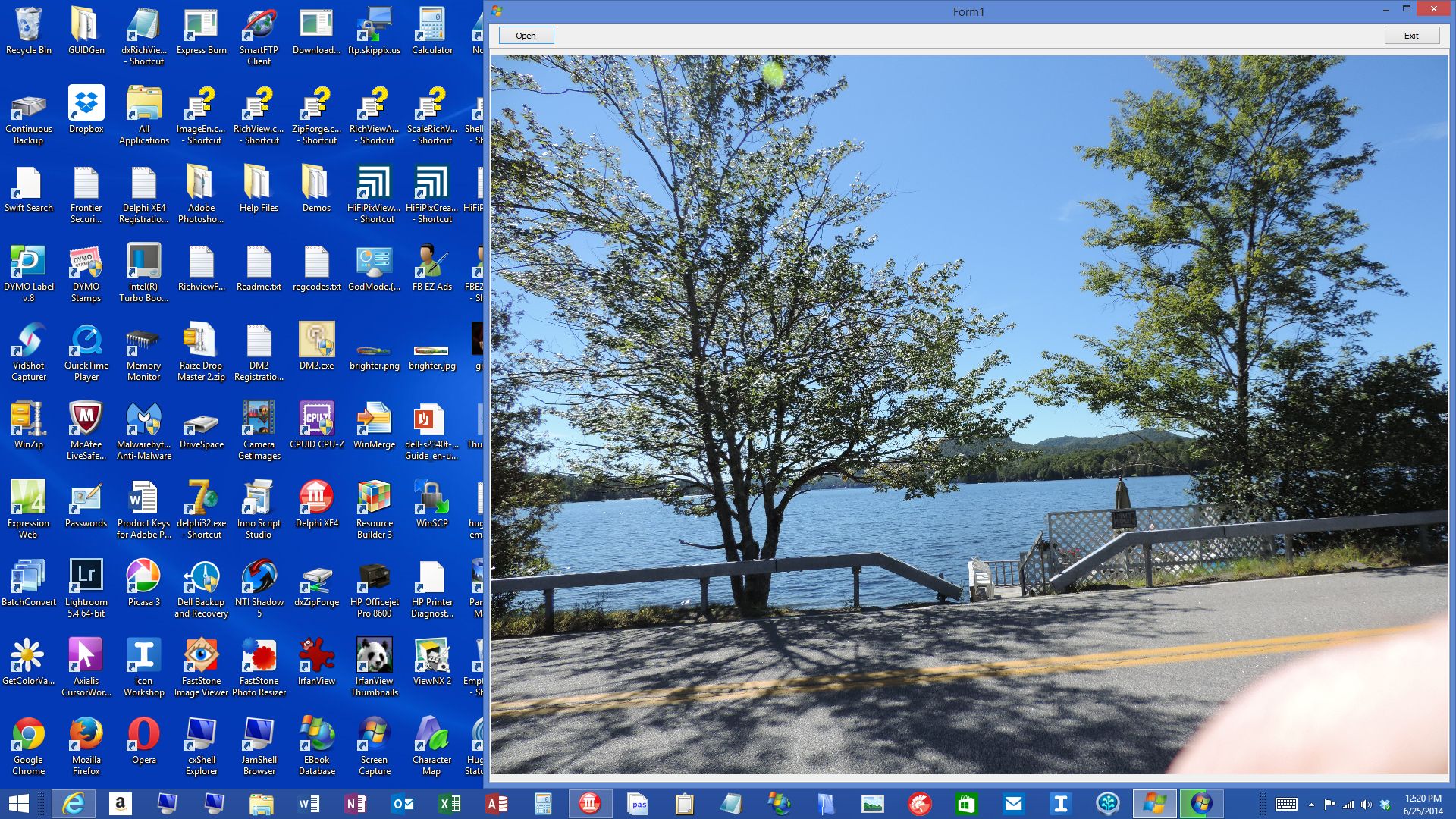
Task: Select the Help Files folder icon
Action: (259, 190)
